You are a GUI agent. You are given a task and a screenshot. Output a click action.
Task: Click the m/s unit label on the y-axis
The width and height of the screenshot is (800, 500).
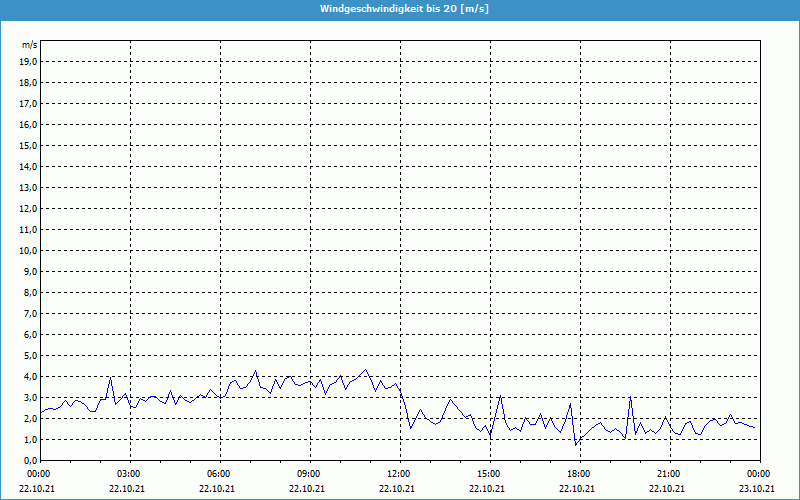(x=30, y=45)
